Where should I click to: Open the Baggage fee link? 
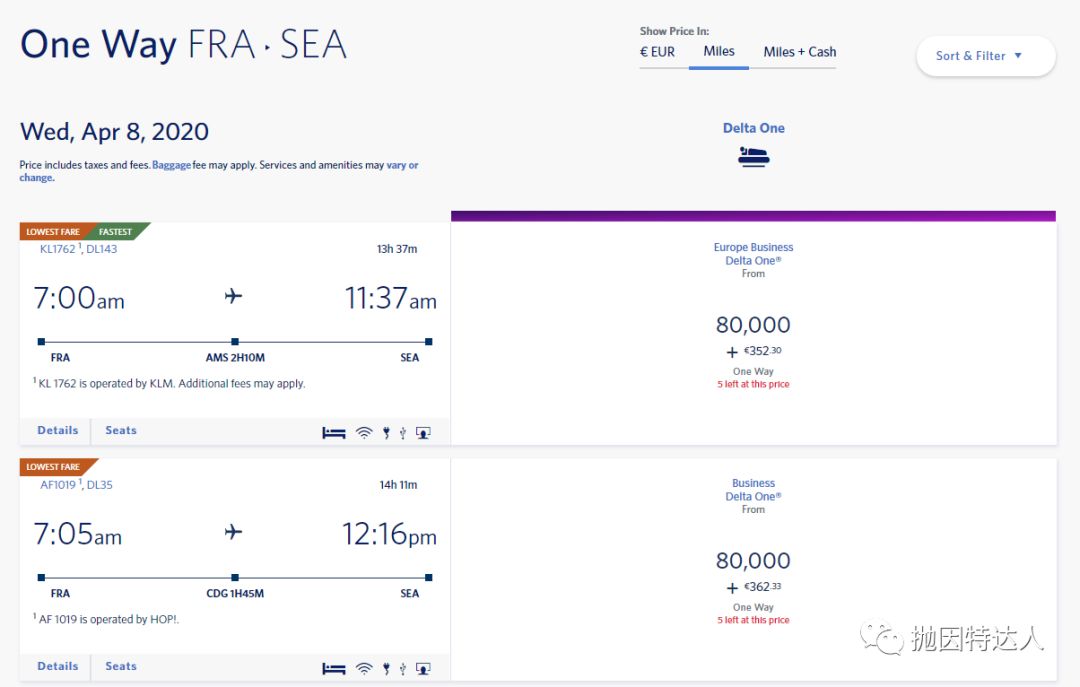pyautogui.click(x=171, y=165)
